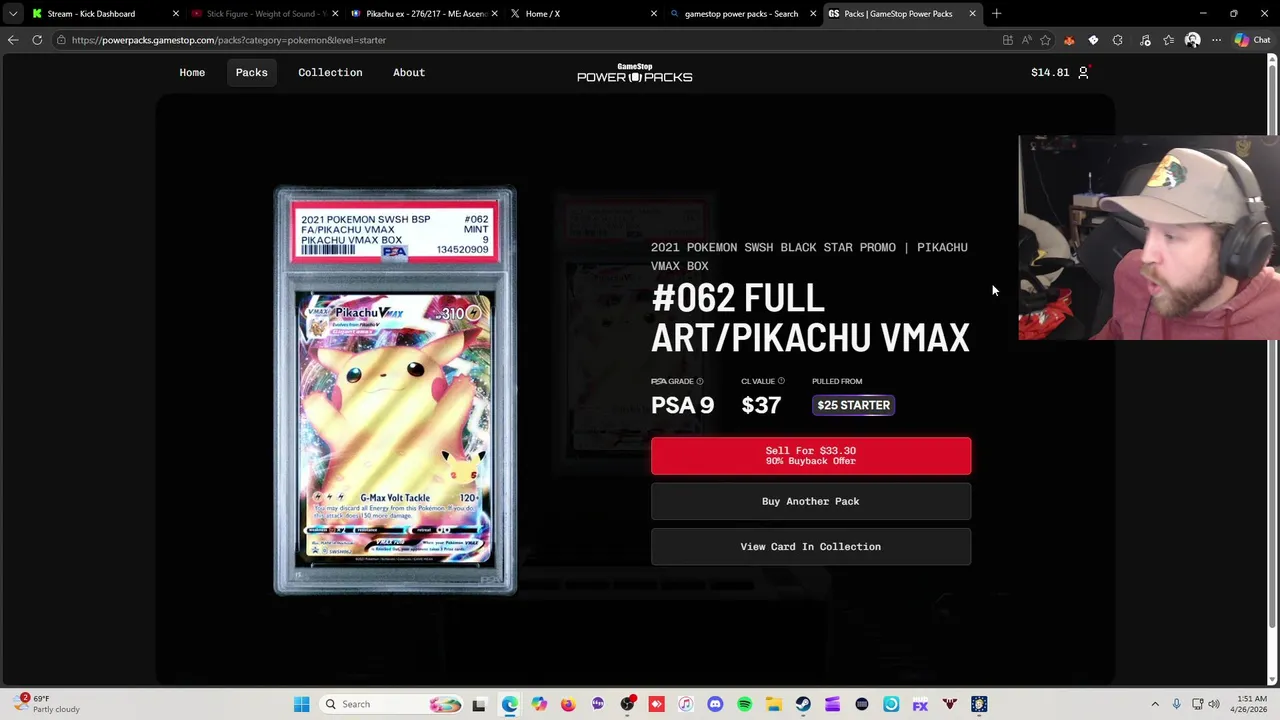Click the $14.81 balance

pos(1050,72)
